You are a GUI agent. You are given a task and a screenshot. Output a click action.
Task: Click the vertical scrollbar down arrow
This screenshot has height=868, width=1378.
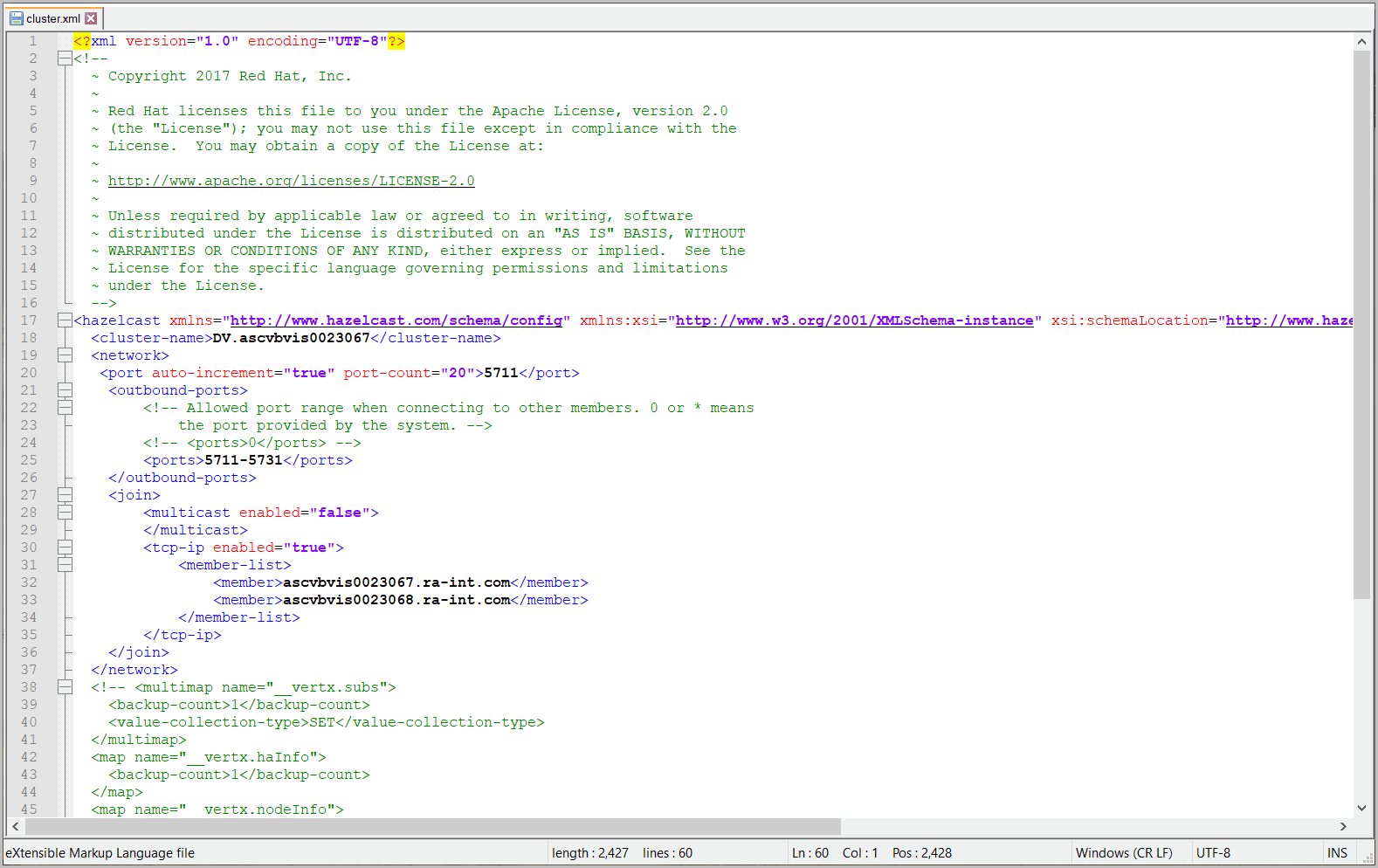click(1361, 809)
